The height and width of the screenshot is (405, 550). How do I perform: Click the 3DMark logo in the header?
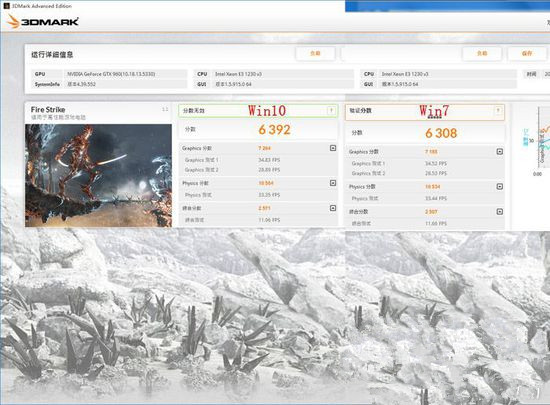click(42, 21)
